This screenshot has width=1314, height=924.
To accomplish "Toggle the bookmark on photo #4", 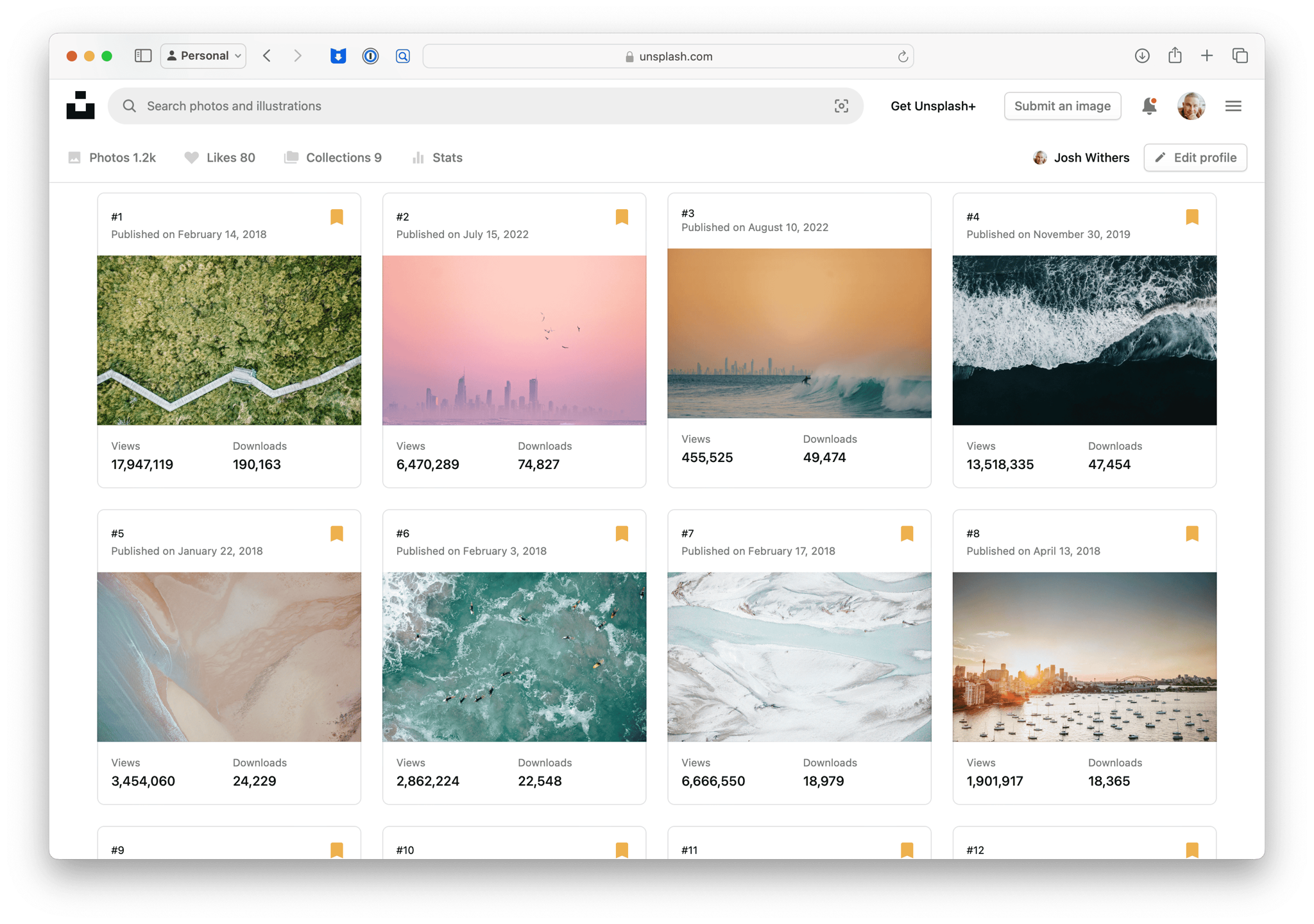I will (1191, 217).
